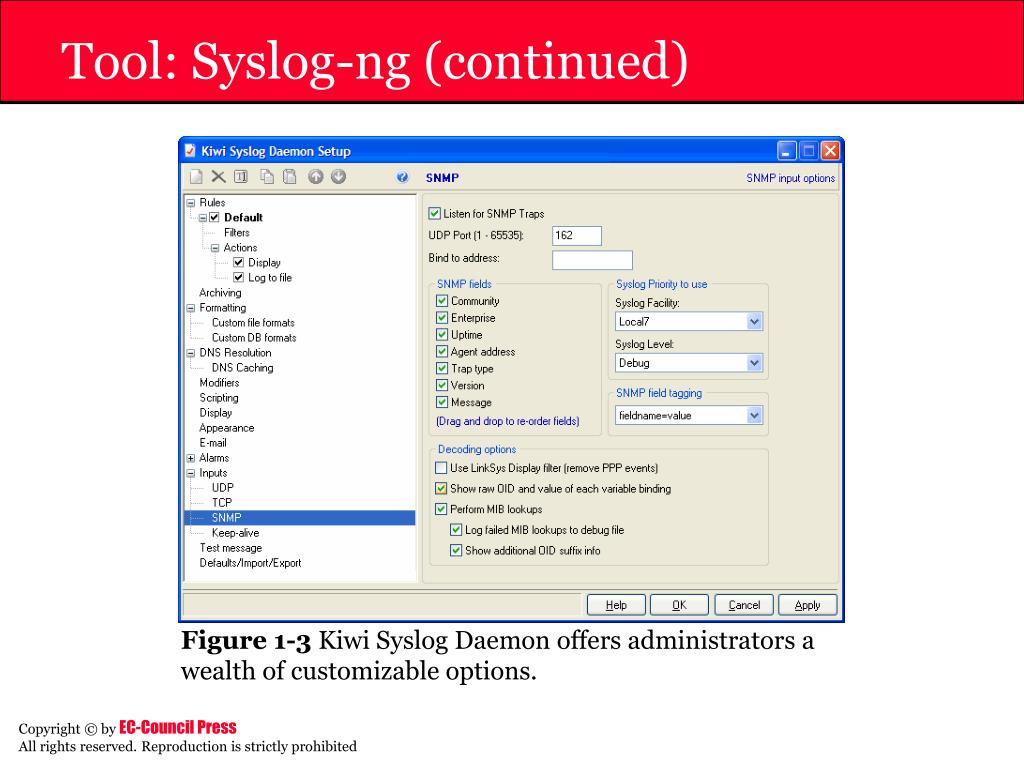Close the Kiwi Syslog Daemon Setup window
1024x768 pixels.
point(830,151)
